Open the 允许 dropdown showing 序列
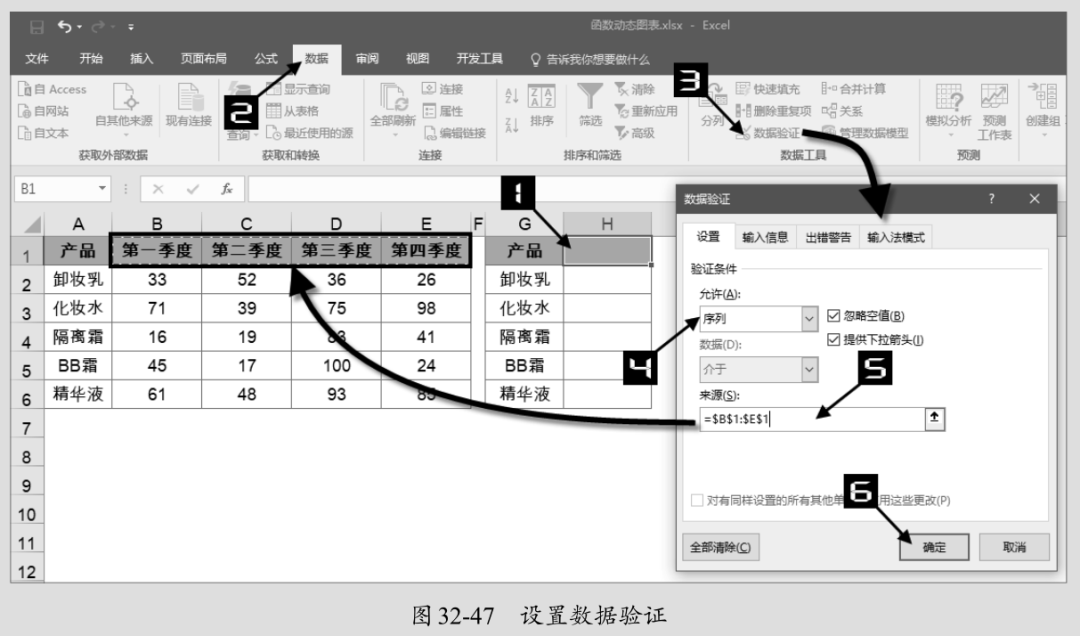 coord(759,318)
